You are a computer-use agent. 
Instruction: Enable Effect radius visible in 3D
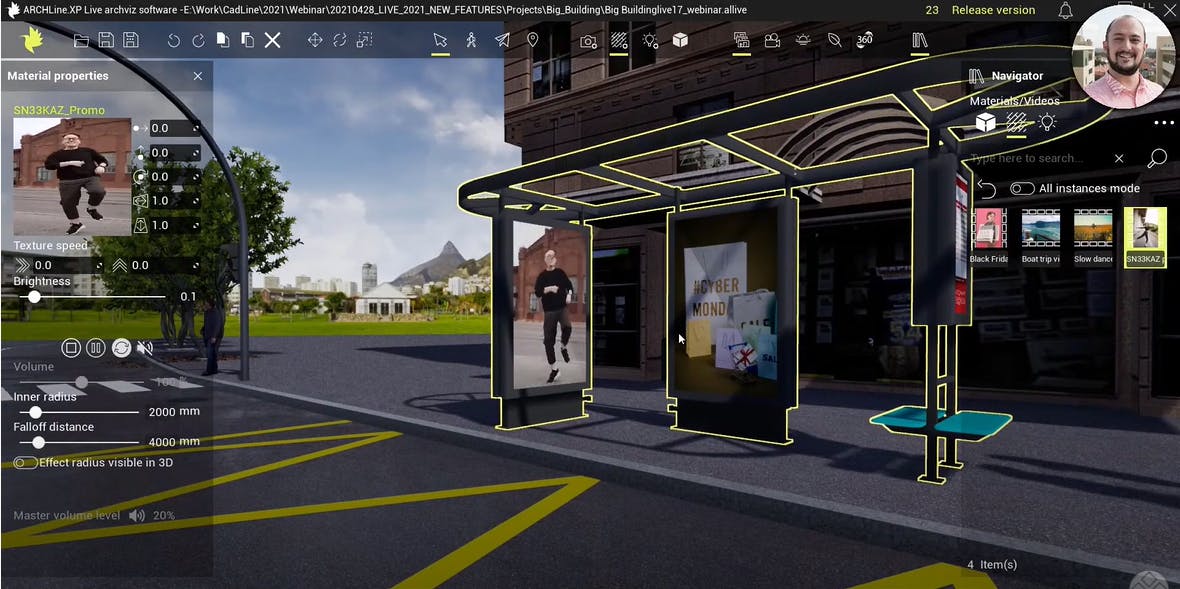25,463
